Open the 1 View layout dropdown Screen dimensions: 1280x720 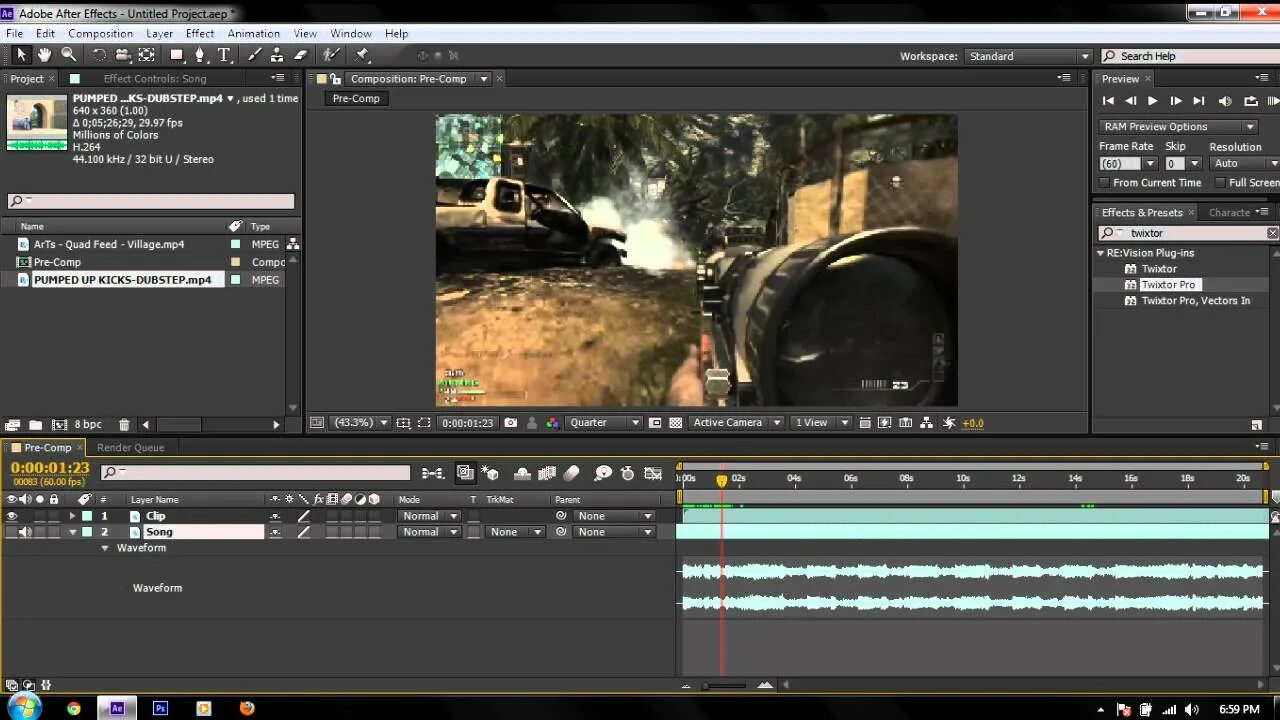point(821,423)
